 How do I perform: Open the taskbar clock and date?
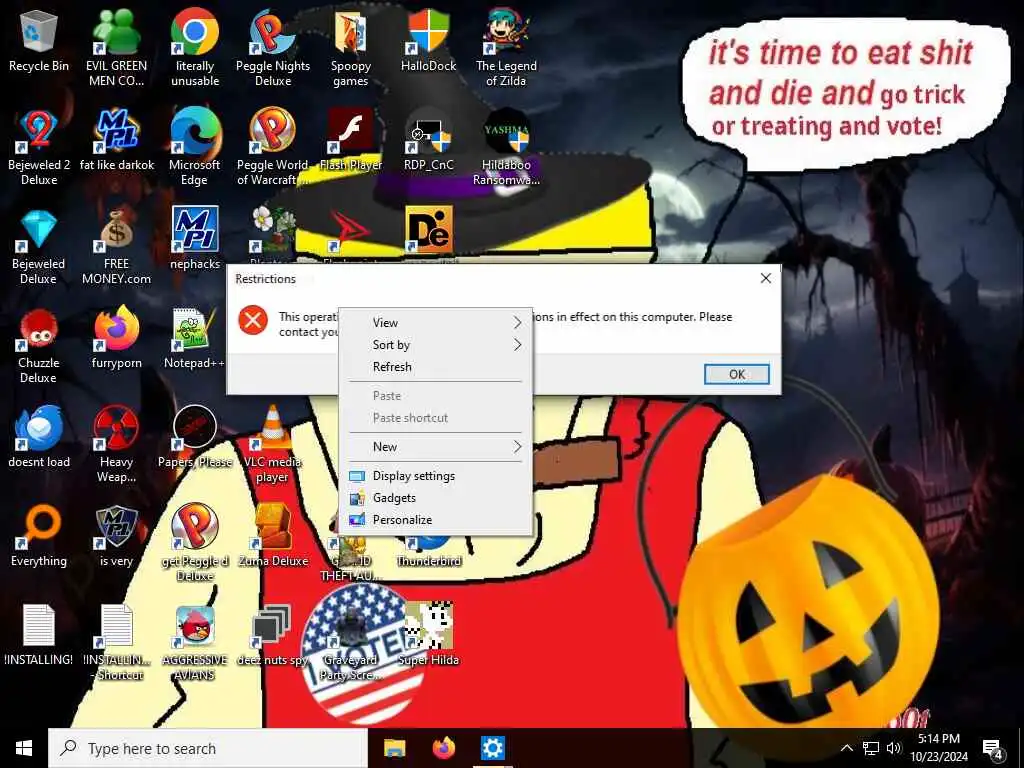click(x=939, y=748)
